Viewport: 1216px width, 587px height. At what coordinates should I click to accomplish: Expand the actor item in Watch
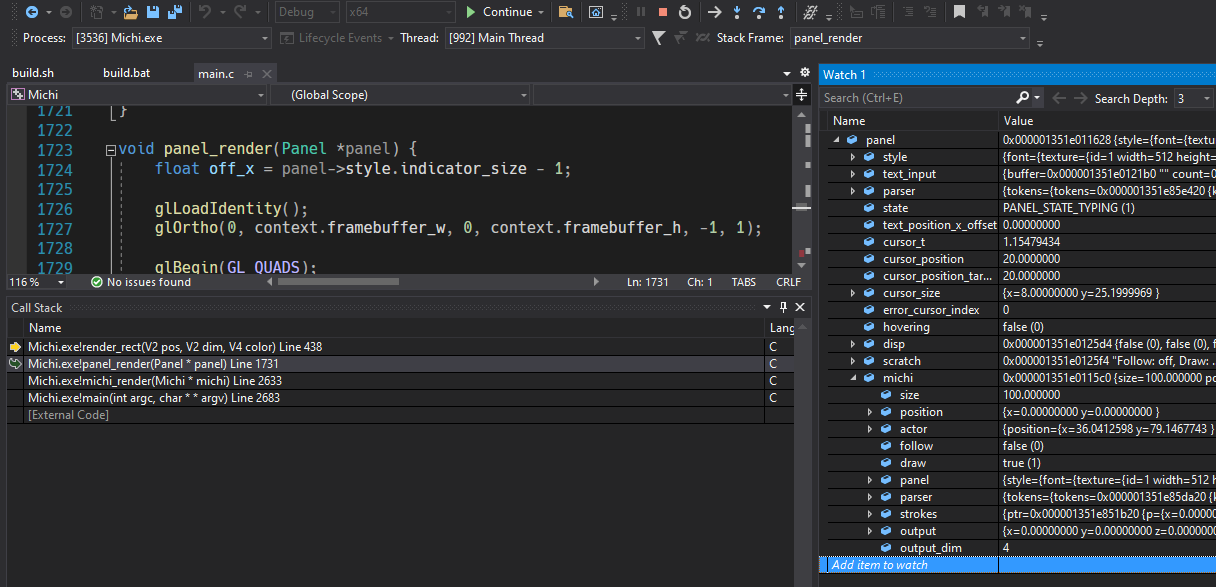(x=870, y=429)
